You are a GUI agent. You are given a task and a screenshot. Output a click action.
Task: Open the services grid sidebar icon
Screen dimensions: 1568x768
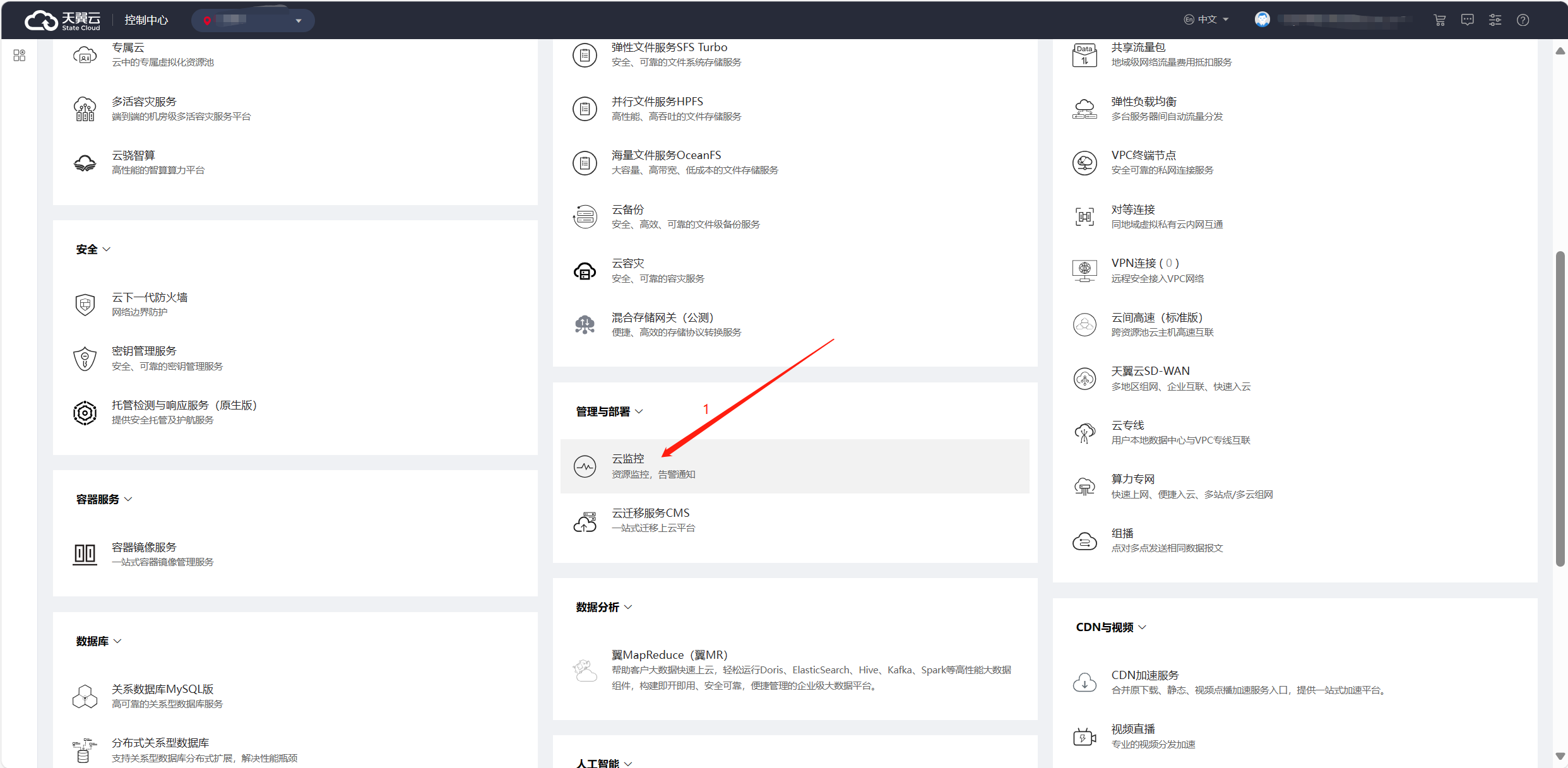20,56
